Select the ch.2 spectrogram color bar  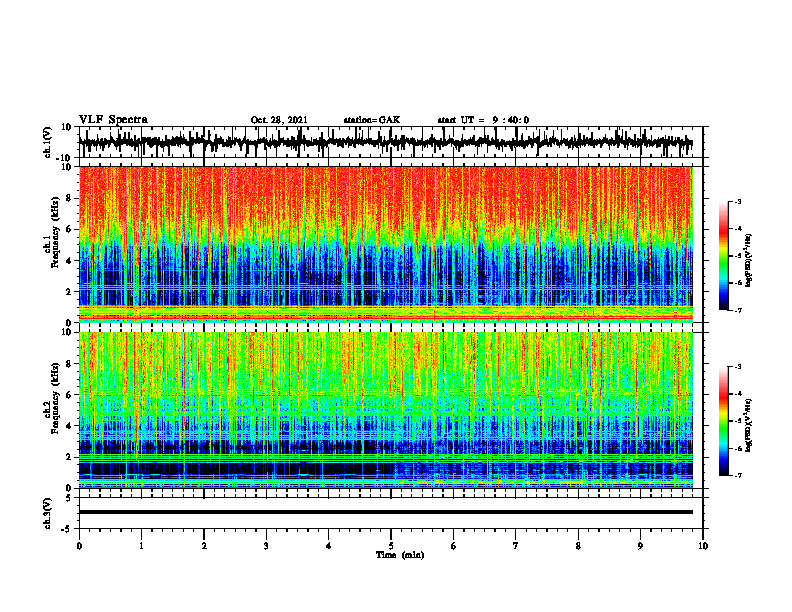(724, 421)
